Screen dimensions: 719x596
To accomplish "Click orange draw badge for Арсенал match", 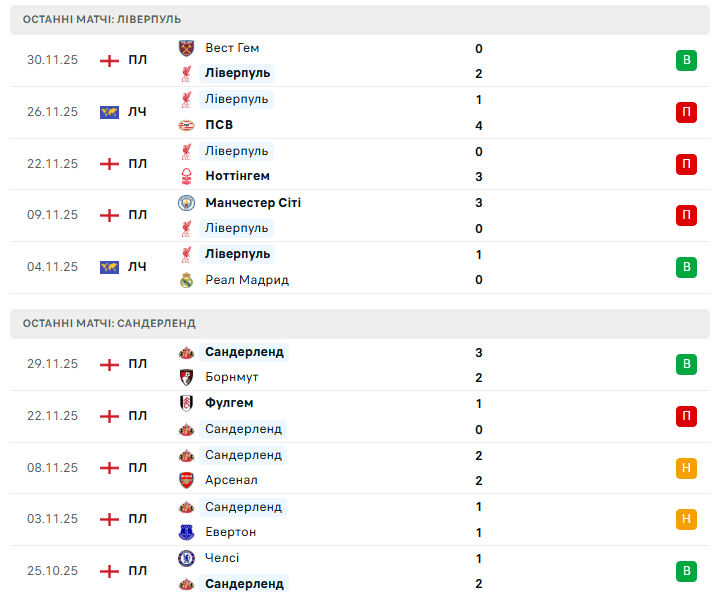I will 686,467.
